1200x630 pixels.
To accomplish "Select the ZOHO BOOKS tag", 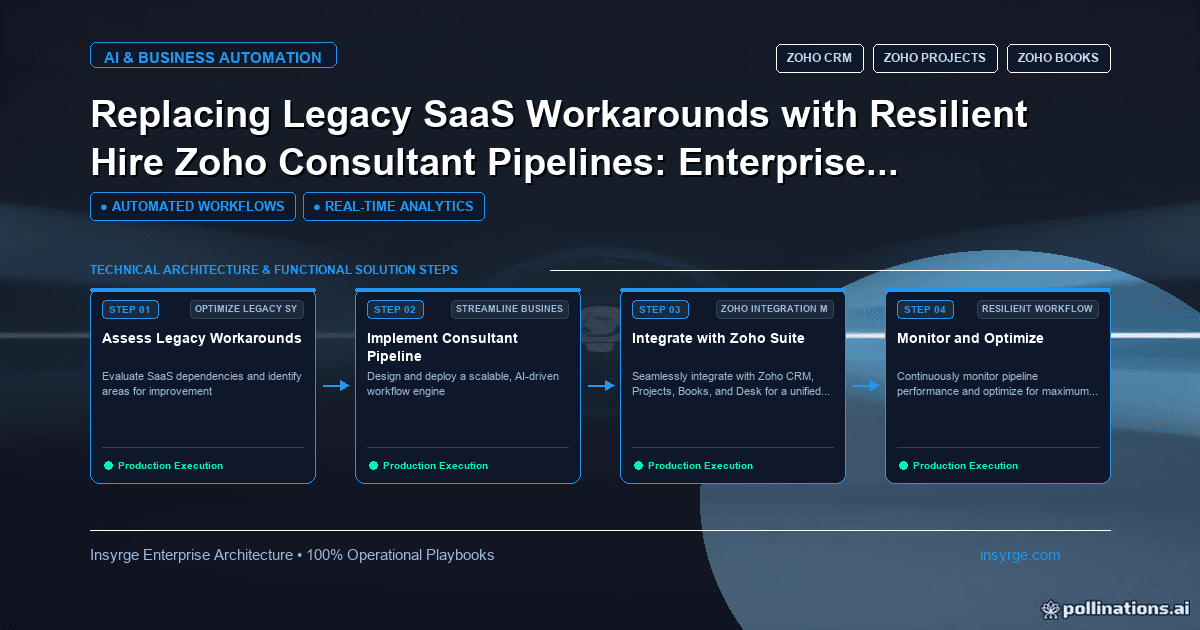I will point(1058,58).
